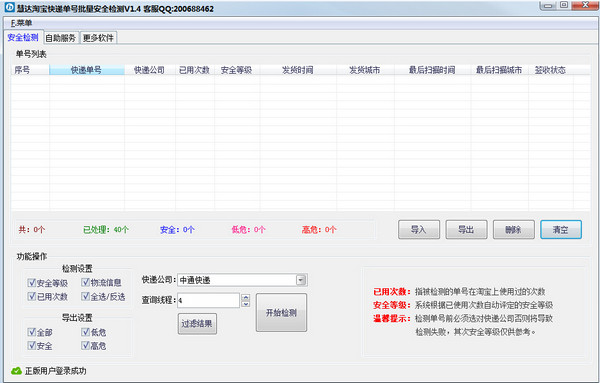Sort by the 序号 column header
Screen dimensions: 600x383
pyautogui.click(x=30, y=70)
